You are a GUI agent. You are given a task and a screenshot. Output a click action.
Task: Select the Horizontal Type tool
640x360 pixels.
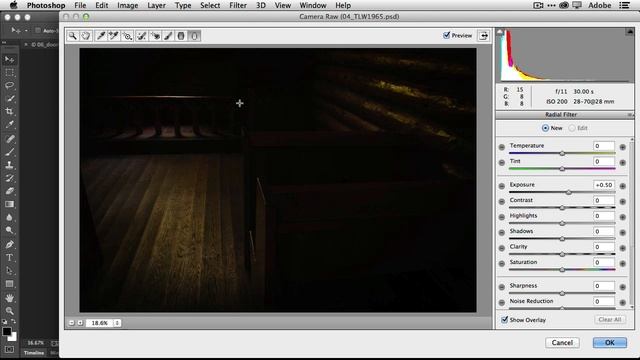coord(9,258)
